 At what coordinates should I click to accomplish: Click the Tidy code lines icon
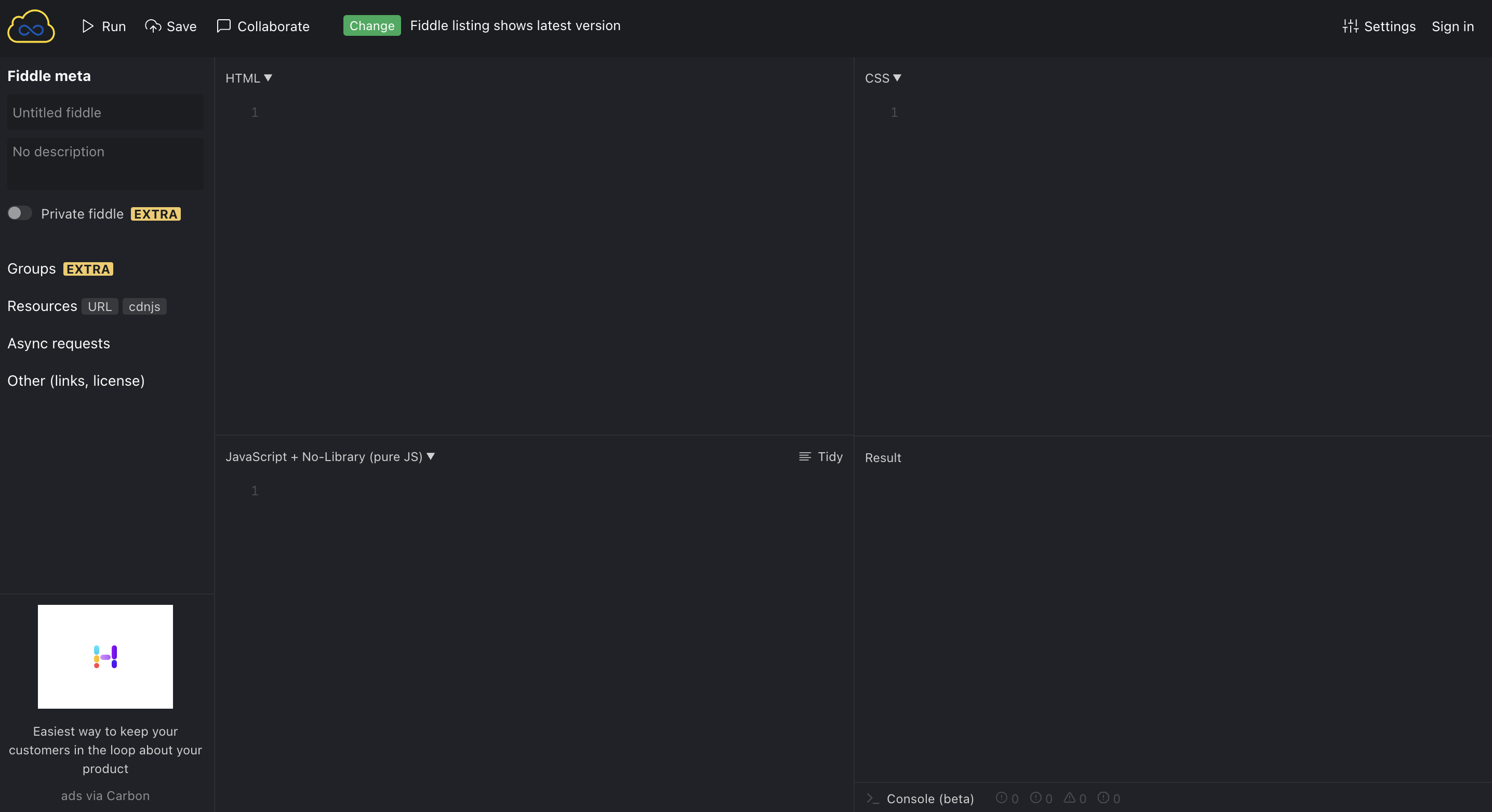(805, 457)
